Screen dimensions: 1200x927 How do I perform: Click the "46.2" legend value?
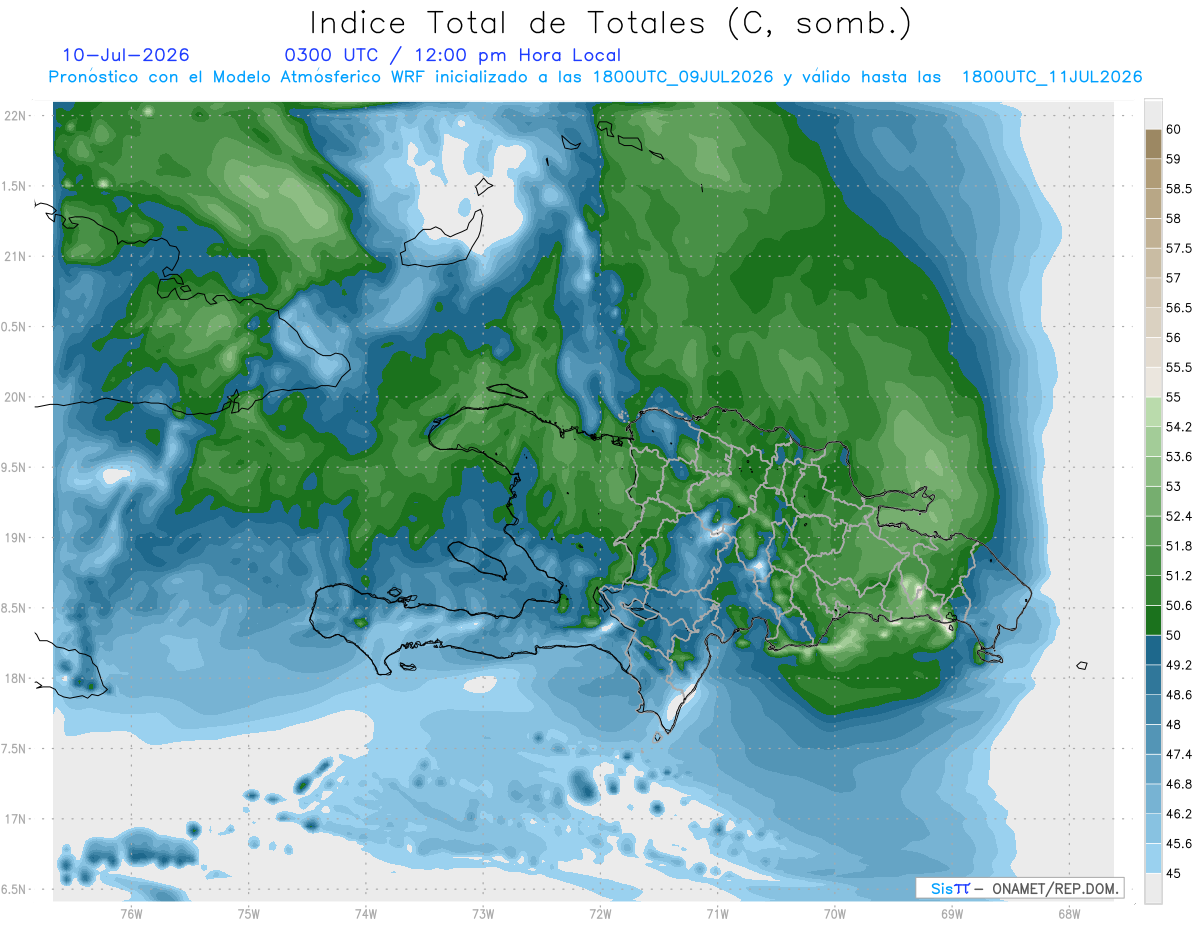pos(1178,814)
